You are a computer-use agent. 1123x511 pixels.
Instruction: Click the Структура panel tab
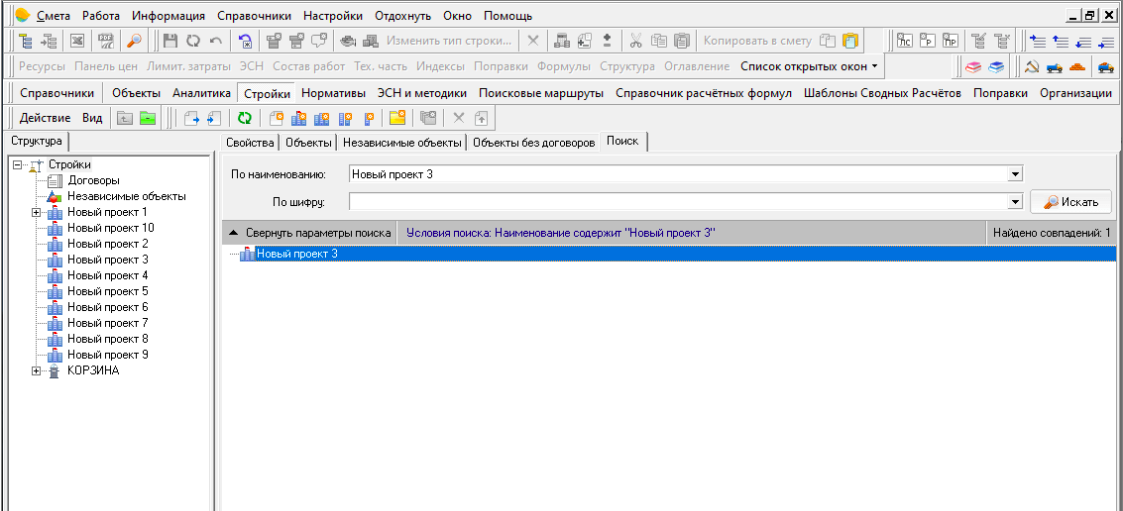tap(36, 141)
